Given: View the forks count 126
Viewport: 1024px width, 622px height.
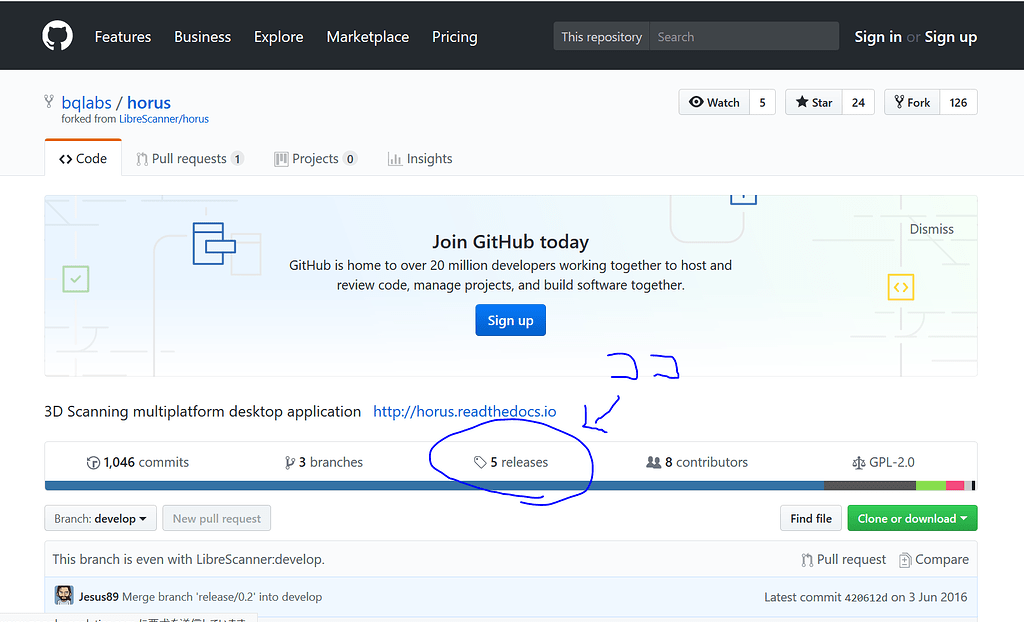Looking at the screenshot, I should [x=958, y=103].
